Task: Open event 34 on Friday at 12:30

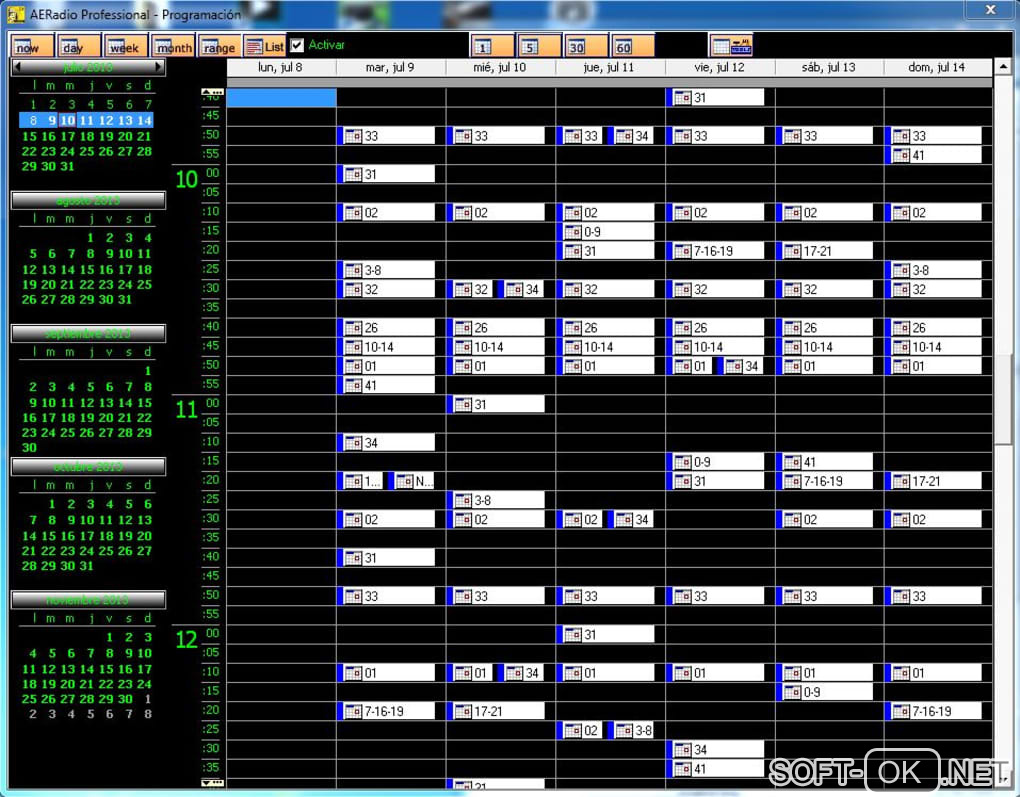Action: pos(715,750)
